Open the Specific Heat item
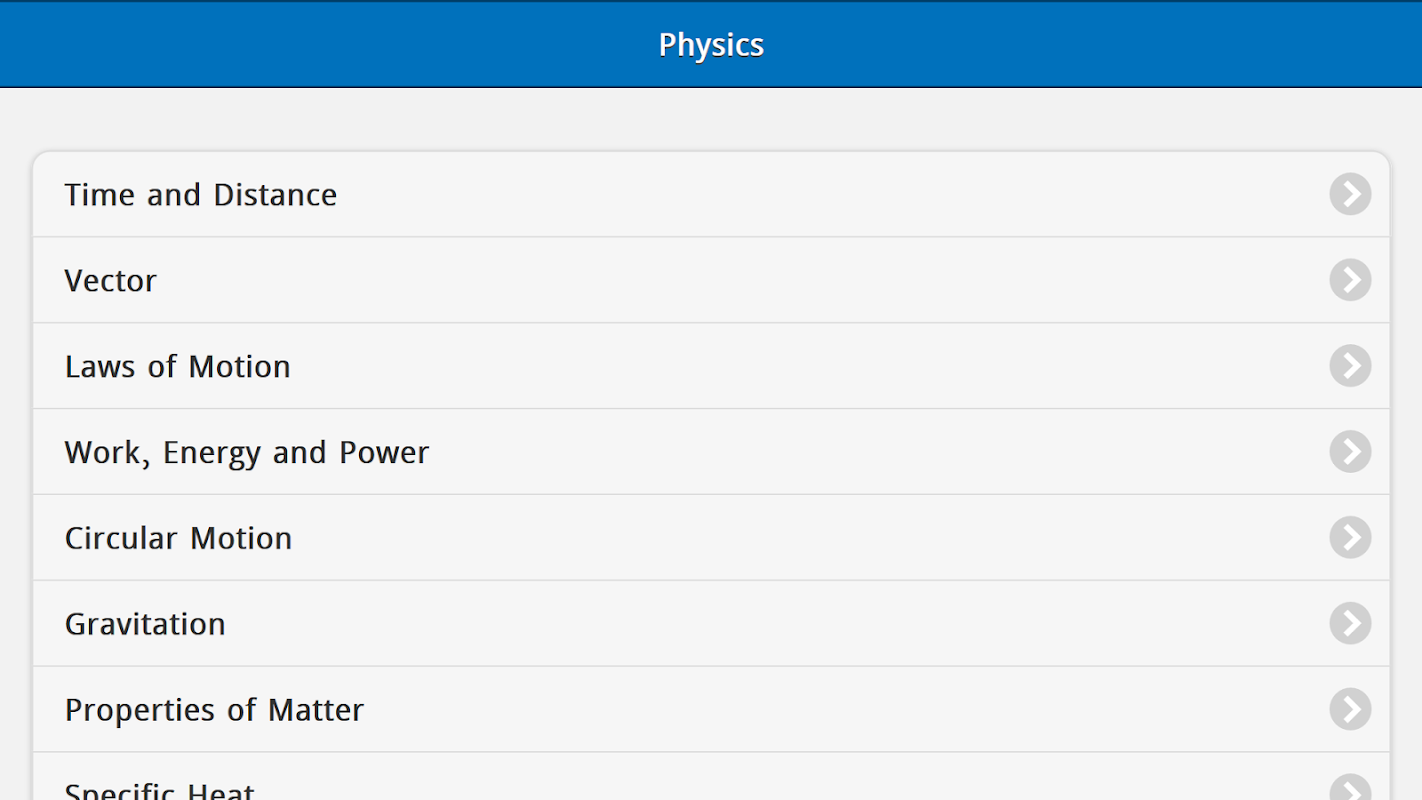The image size is (1422, 800). coord(160,790)
